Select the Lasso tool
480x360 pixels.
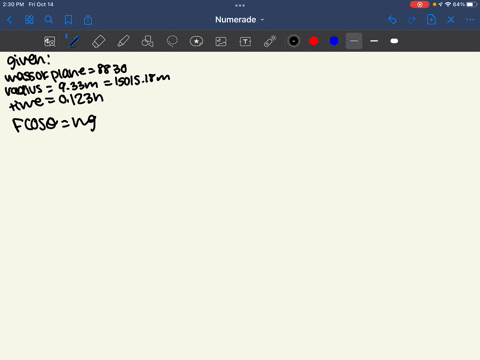tap(172, 41)
